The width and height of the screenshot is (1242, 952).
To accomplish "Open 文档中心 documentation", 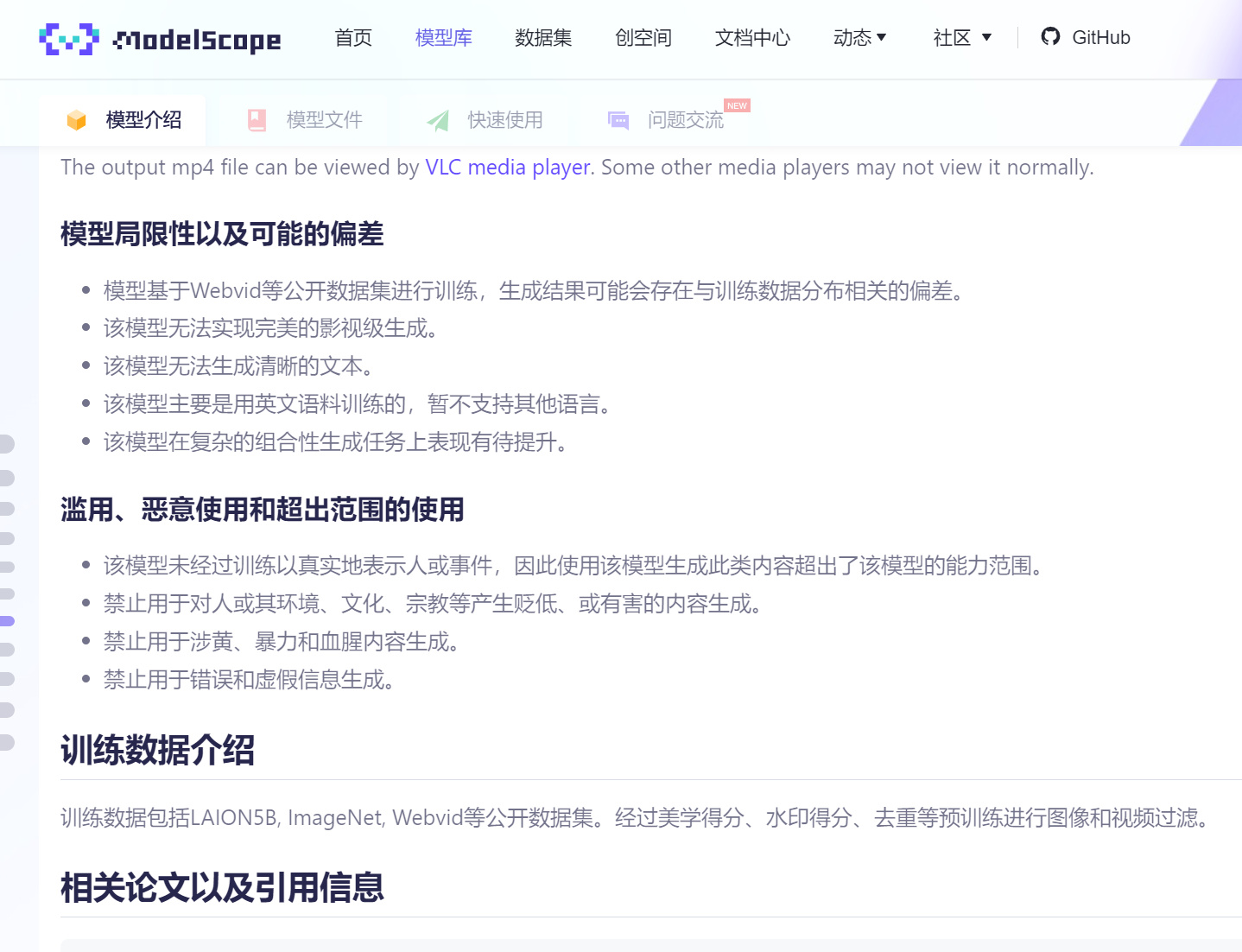I will click(x=752, y=37).
